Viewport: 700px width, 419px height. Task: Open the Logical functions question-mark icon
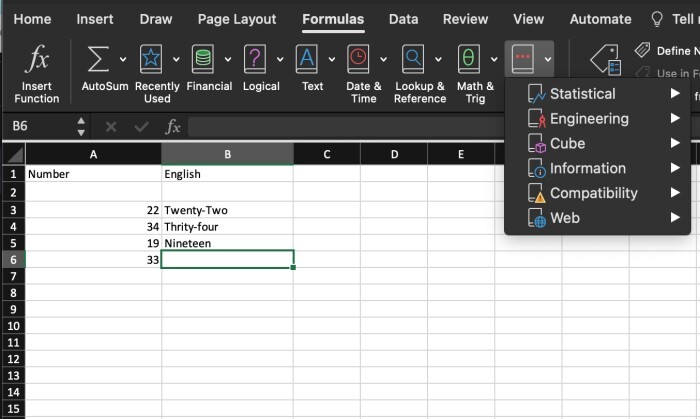click(x=255, y=60)
